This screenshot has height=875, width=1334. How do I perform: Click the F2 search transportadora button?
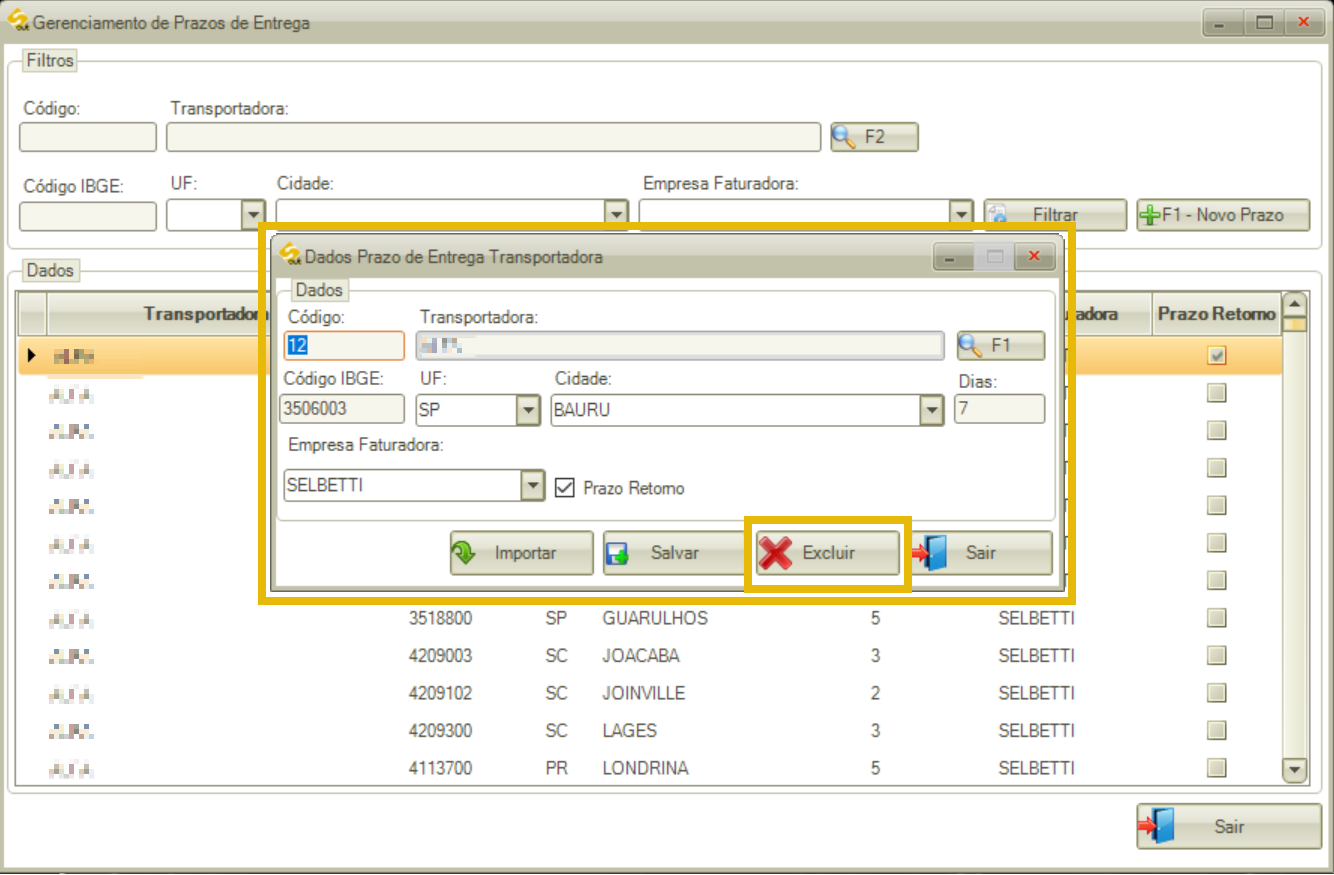(x=874, y=137)
